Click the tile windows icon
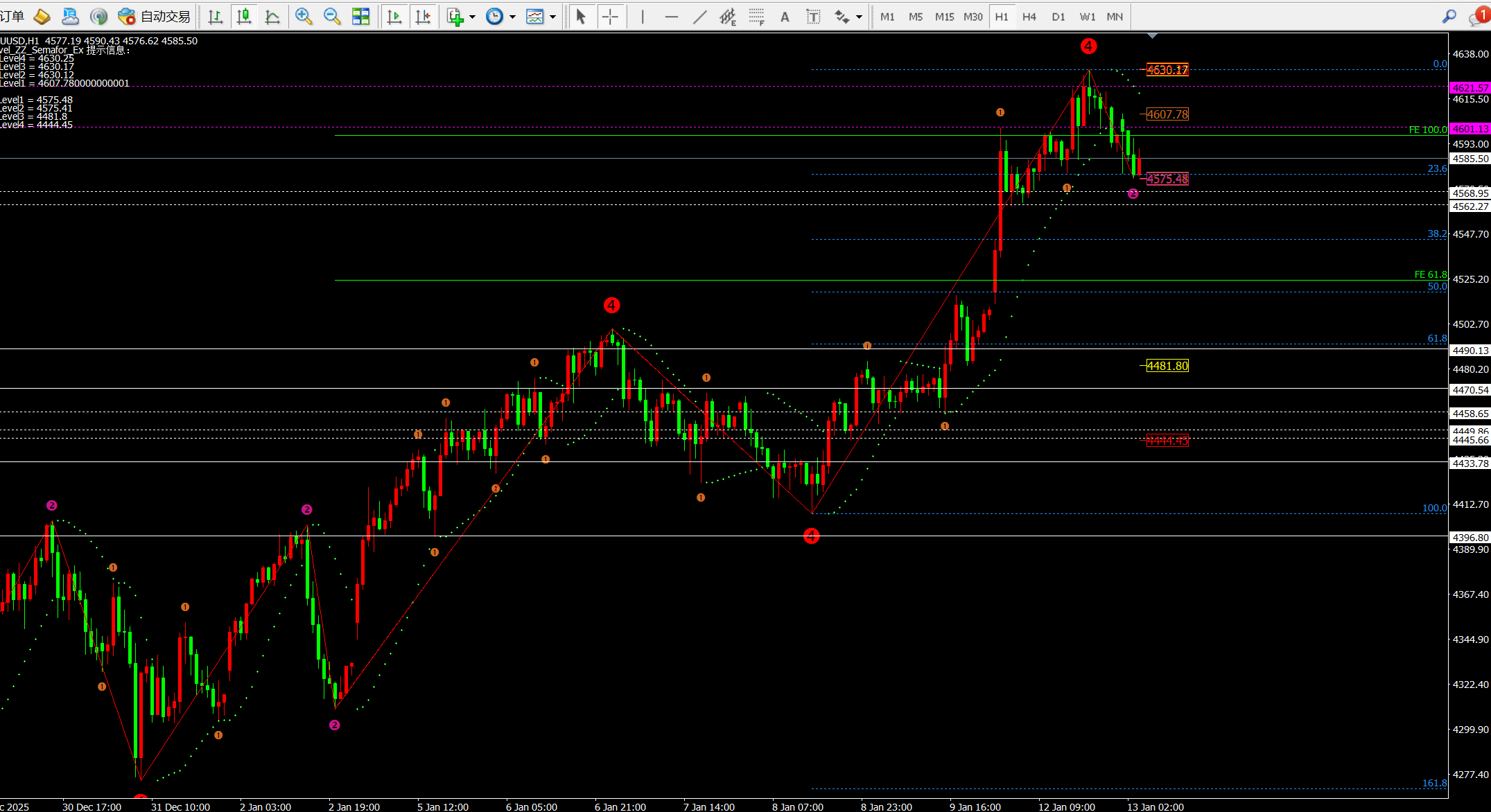Image resolution: width=1491 pixels, height=812 pixels. (361, 17)
